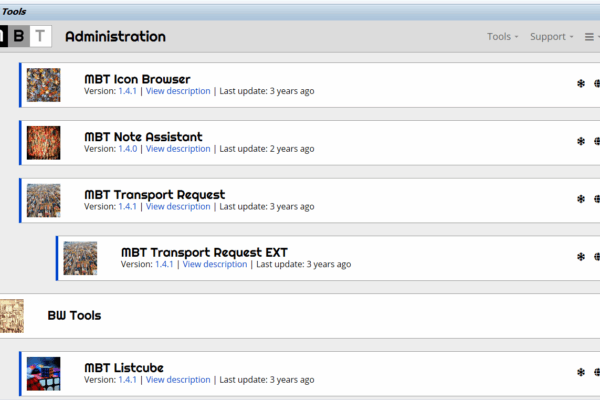Click the globe icon in MBT Note Assistant row
This screenshot has height=400, width=600.
[597, 142]
